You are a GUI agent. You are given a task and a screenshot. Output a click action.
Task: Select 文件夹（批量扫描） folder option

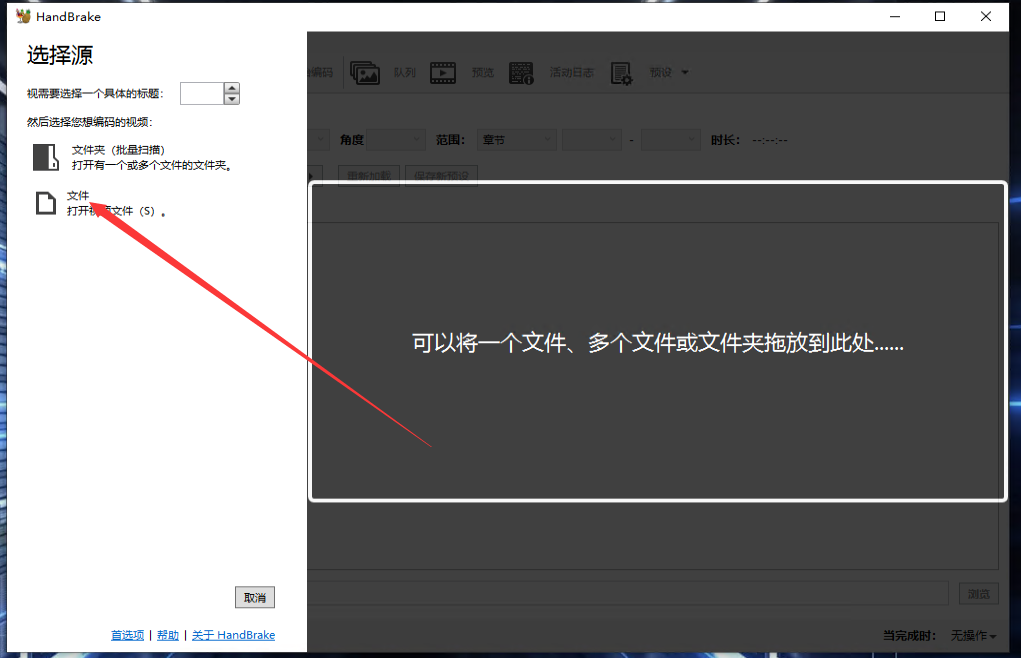[118, 150]
